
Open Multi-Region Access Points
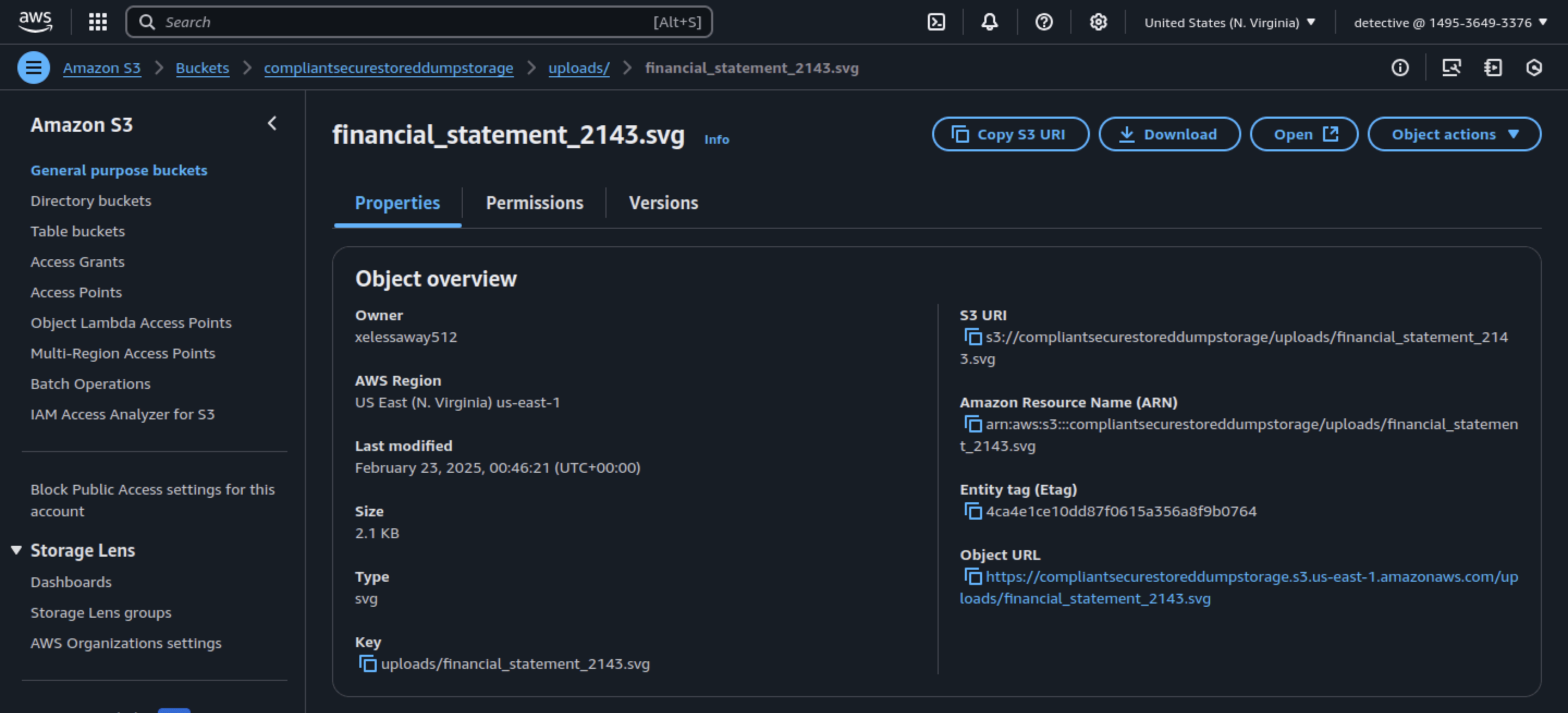(x=123, y=352)
